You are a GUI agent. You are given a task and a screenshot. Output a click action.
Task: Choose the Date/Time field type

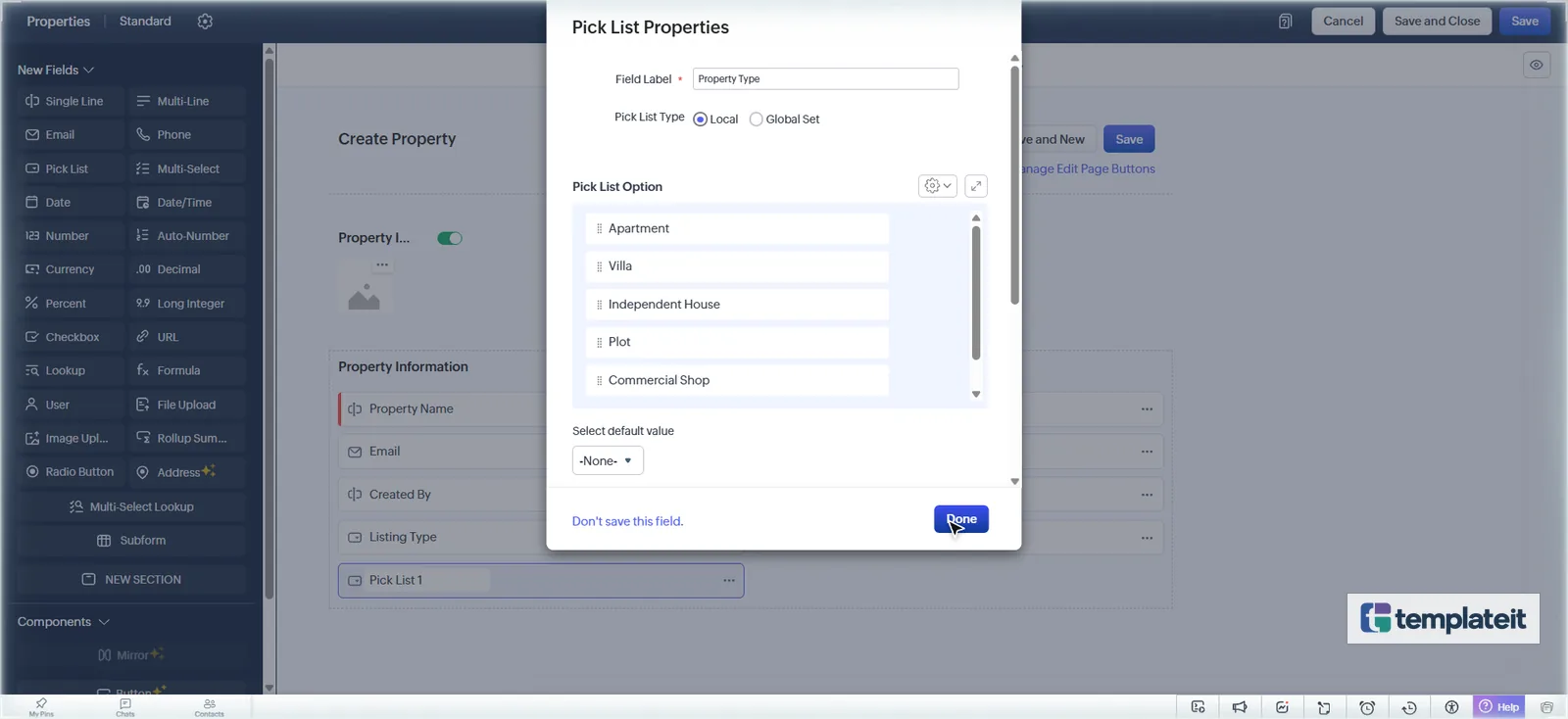point(187,203)
